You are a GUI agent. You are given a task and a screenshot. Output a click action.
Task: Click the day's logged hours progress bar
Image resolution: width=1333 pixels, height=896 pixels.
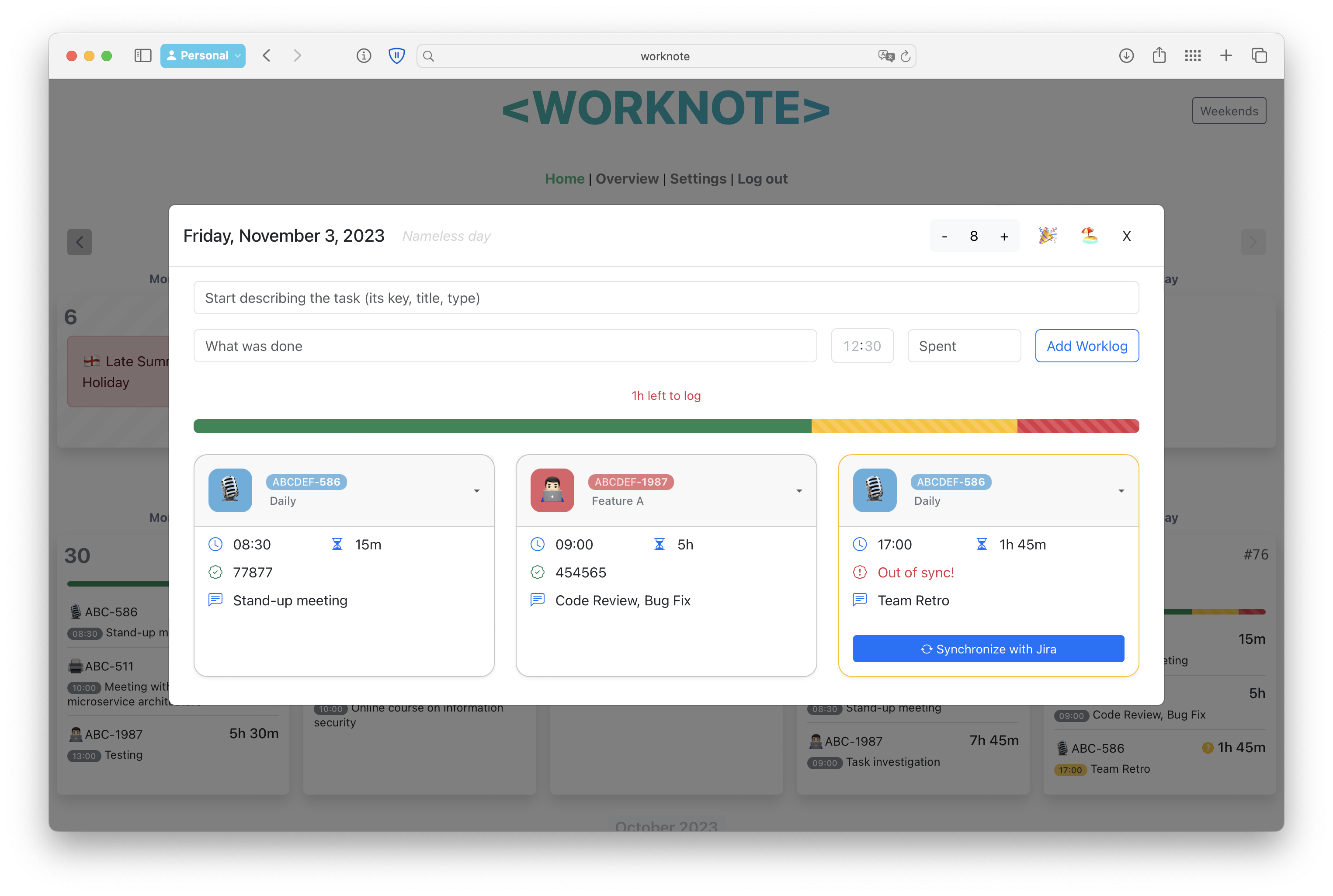[666, 426]
